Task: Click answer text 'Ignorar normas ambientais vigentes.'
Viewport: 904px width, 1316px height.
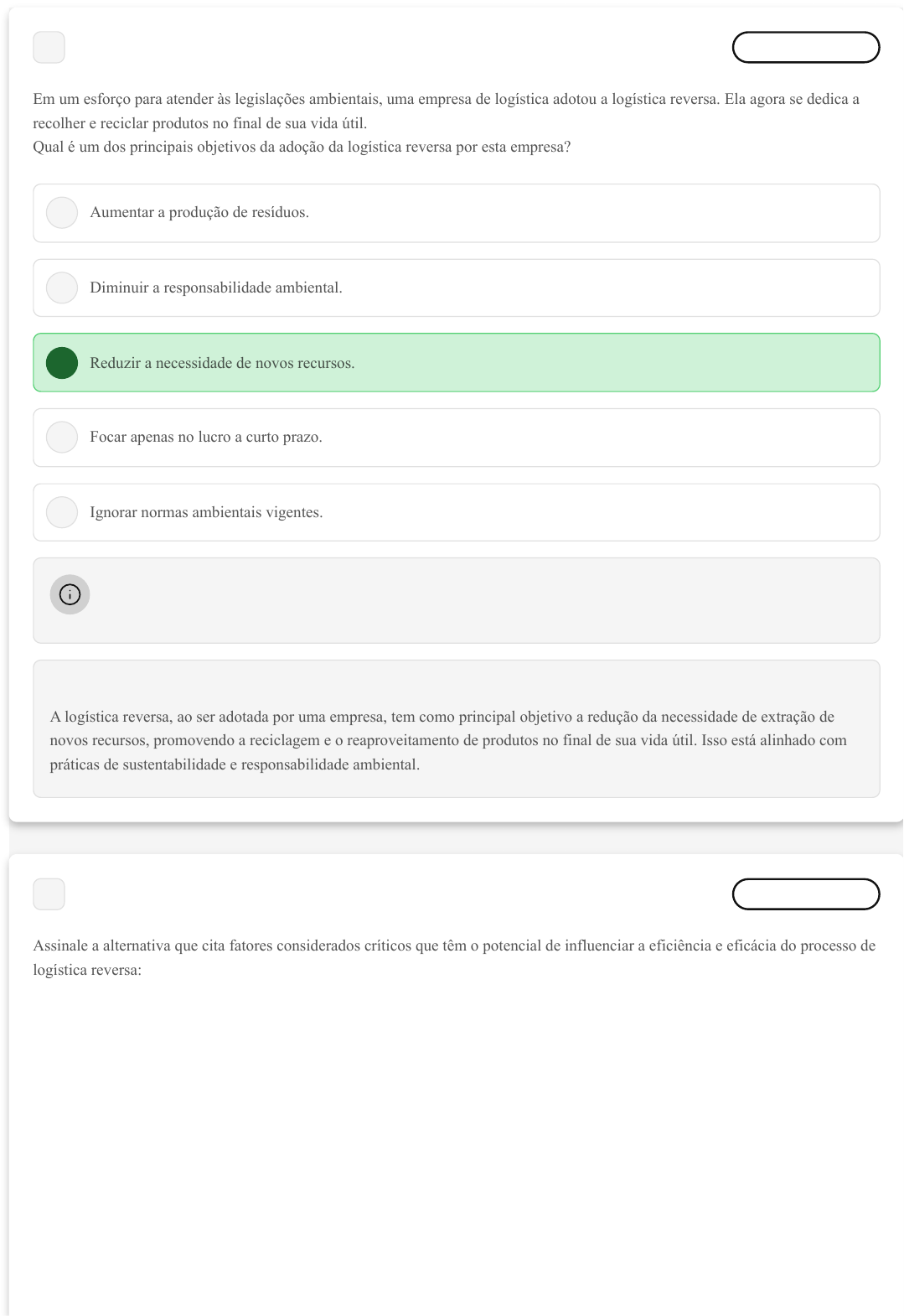Action: click(206, 512)
